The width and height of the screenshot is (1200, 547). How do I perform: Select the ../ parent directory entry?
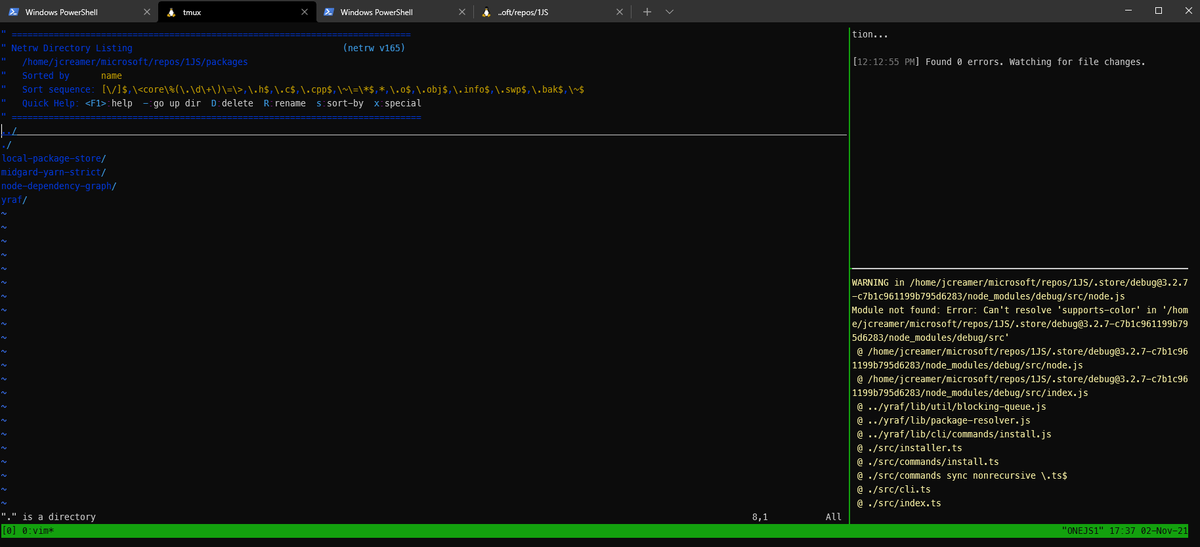pos(9,131)
